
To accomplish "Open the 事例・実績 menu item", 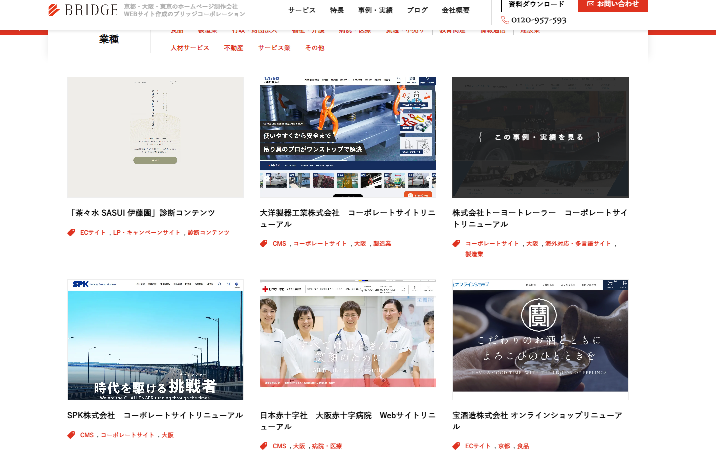I will coord(375,10).
